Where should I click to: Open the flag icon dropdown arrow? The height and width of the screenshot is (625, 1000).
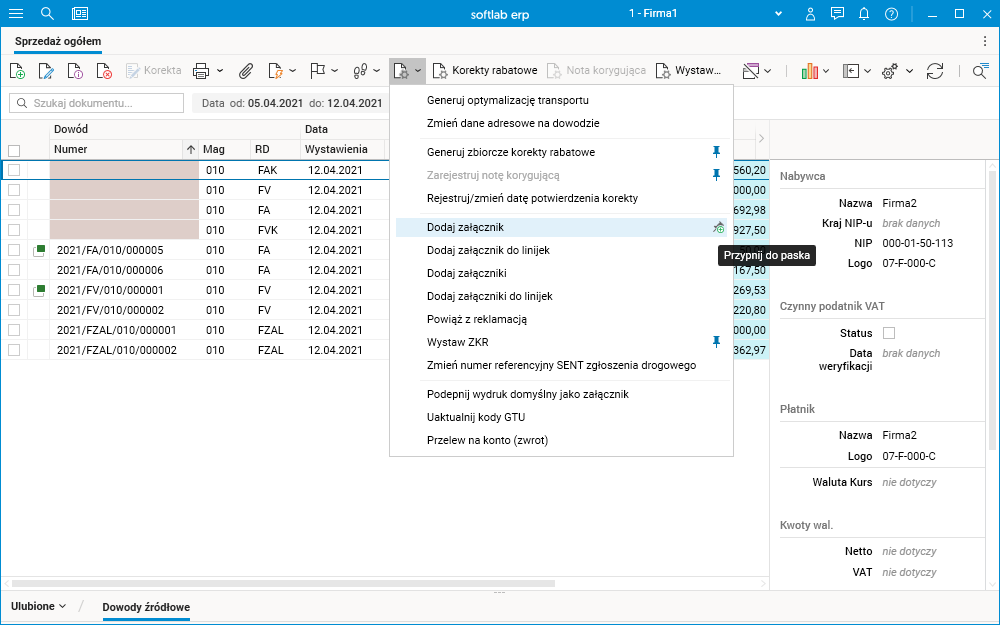334,71
